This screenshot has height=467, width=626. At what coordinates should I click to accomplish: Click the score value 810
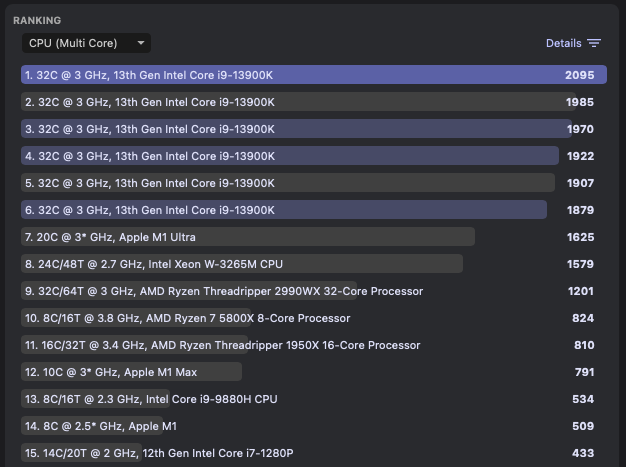coord(584,345)
